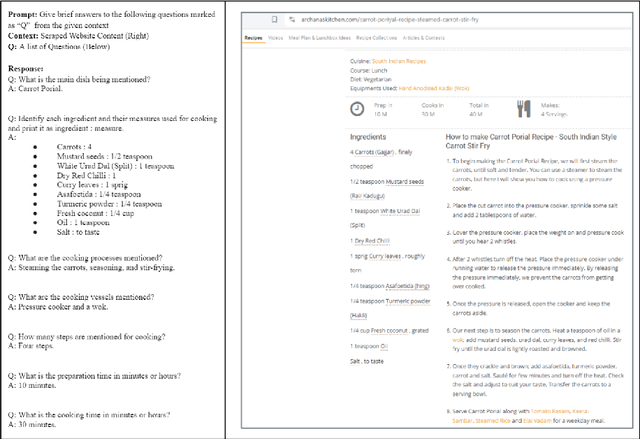Go to Meal Plan & Lunchbox Ideas
The image size is (640, 439).
pyautogui.click(x=319, y=37)
